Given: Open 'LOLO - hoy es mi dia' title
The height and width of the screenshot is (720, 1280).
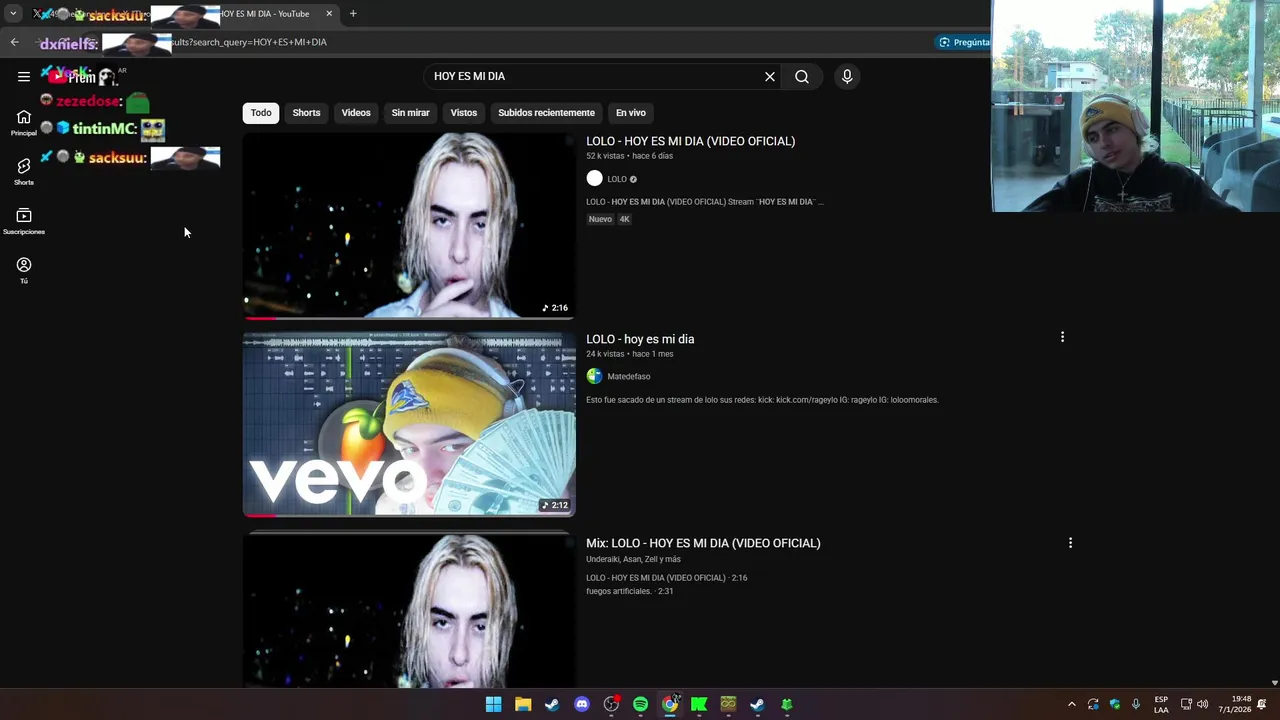Looking at the screenshot, I should 640,339.
